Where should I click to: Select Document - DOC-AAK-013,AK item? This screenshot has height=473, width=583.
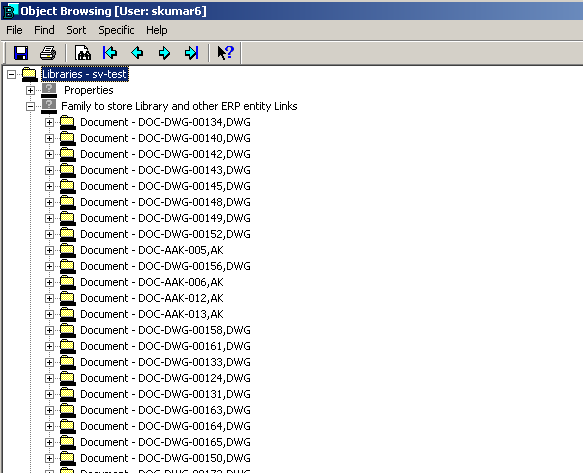152,314
